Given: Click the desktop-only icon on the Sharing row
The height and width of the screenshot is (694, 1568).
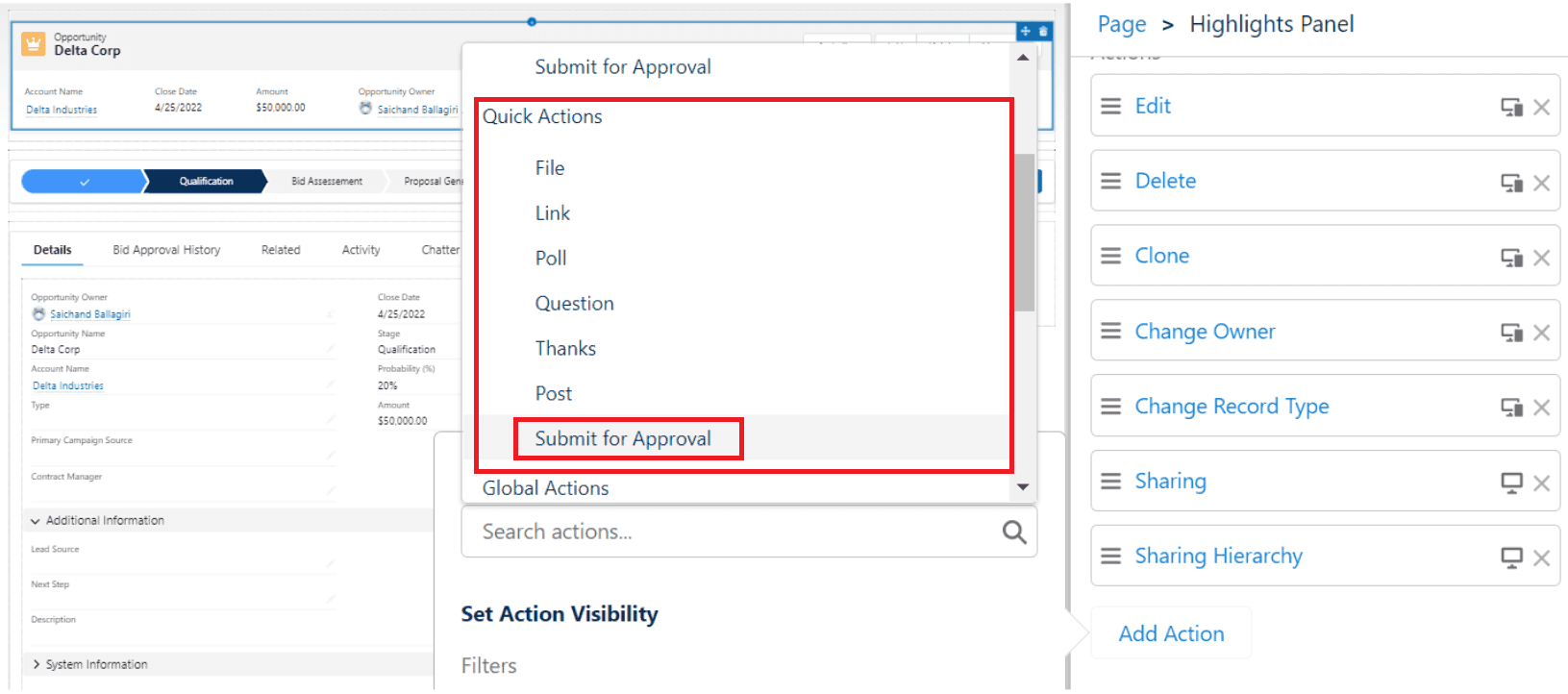Looking at the screenshot, I should [1511, 483].
